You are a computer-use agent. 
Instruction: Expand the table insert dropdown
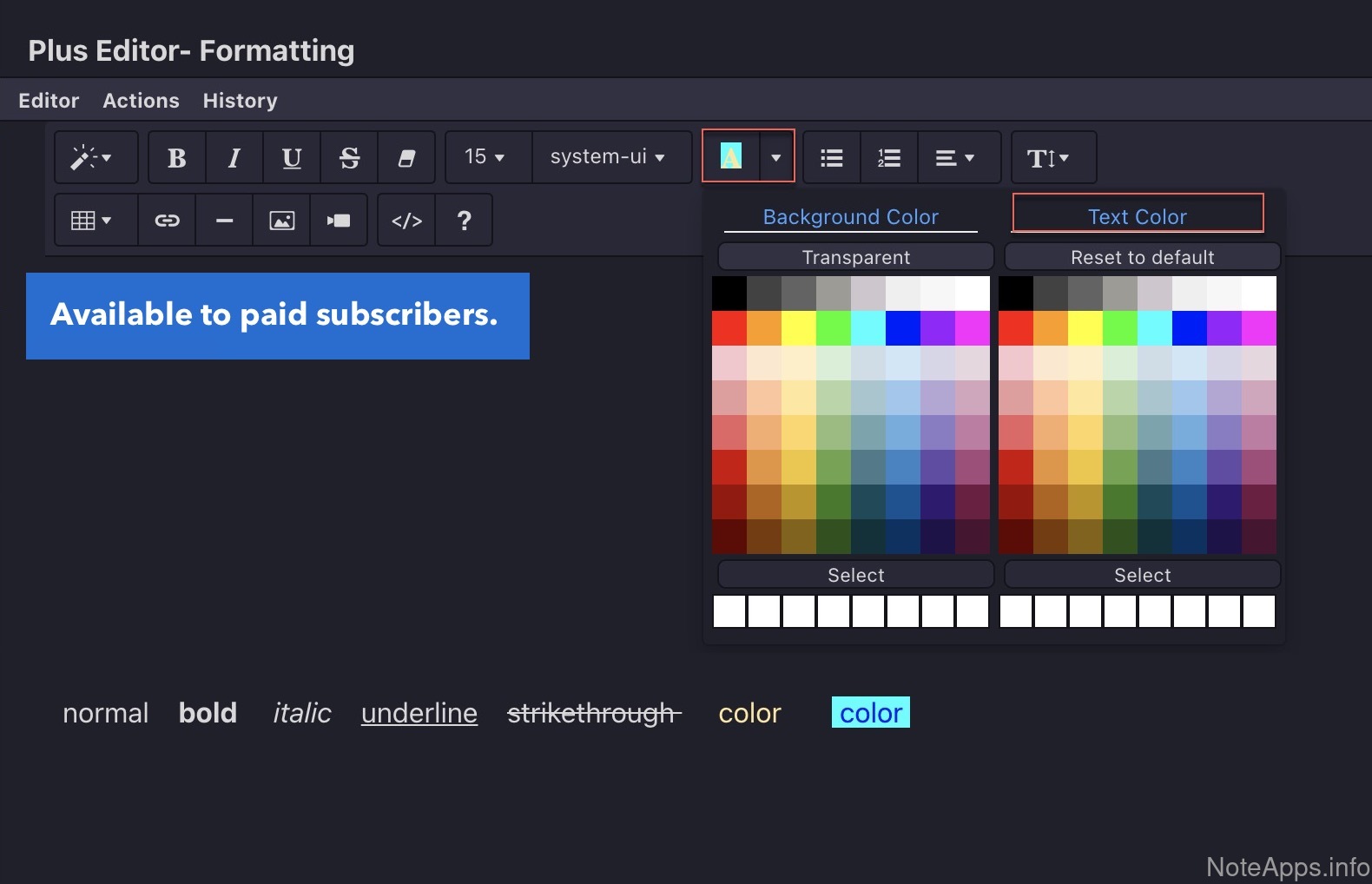point(92,221)
